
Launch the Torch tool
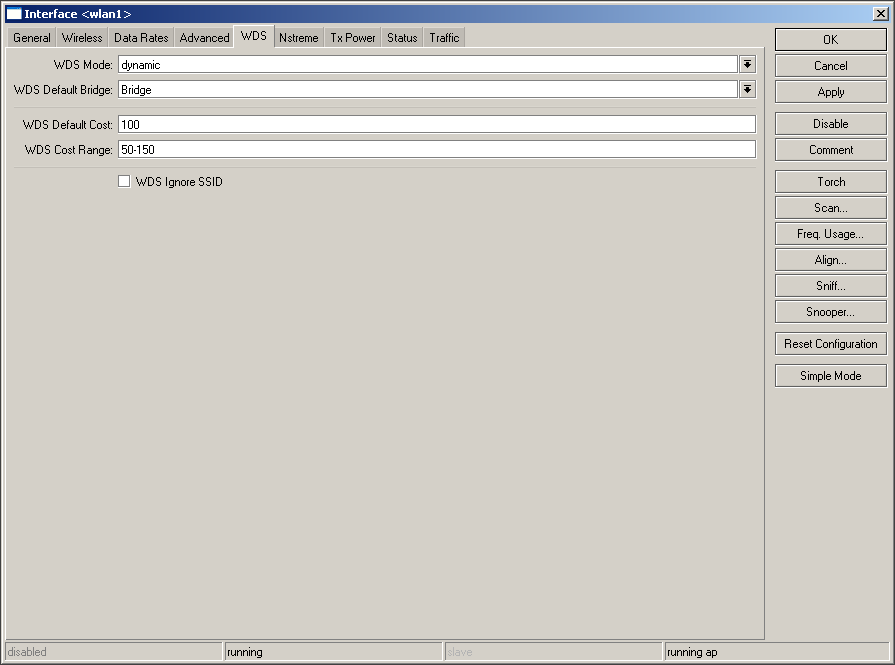830,182
